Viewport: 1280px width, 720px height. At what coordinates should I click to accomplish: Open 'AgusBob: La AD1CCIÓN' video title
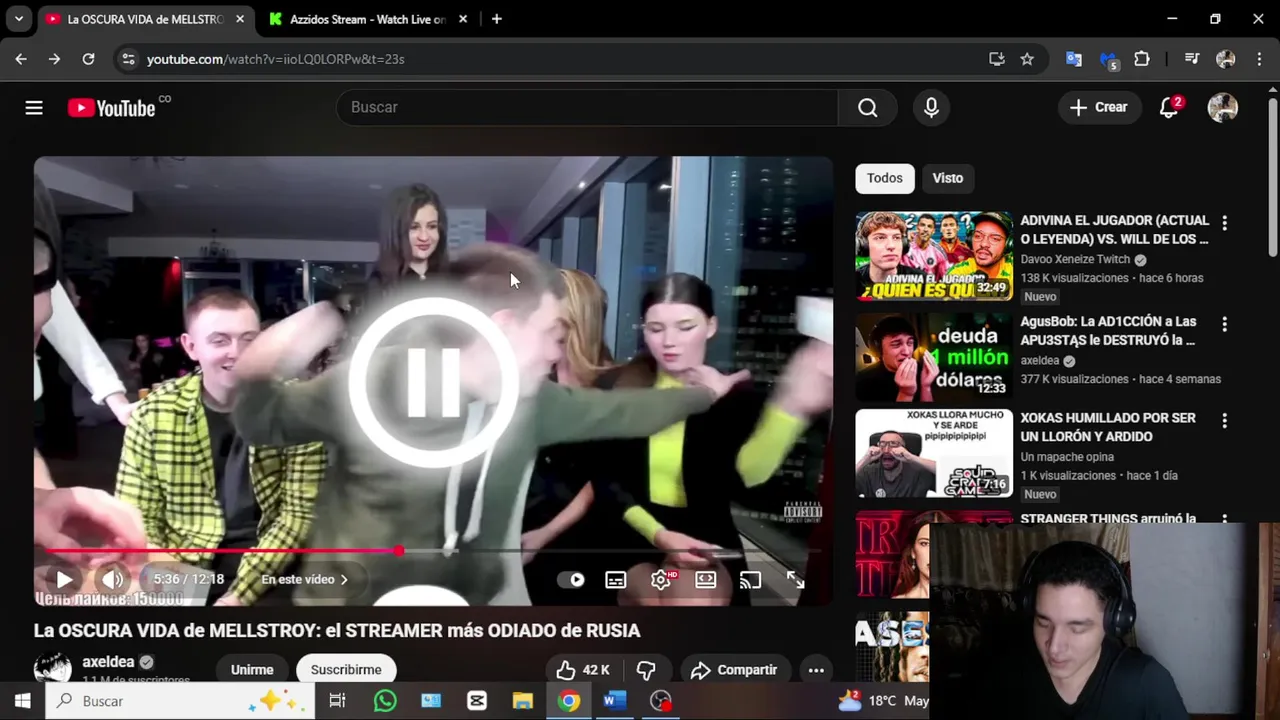click(1108, 330)
